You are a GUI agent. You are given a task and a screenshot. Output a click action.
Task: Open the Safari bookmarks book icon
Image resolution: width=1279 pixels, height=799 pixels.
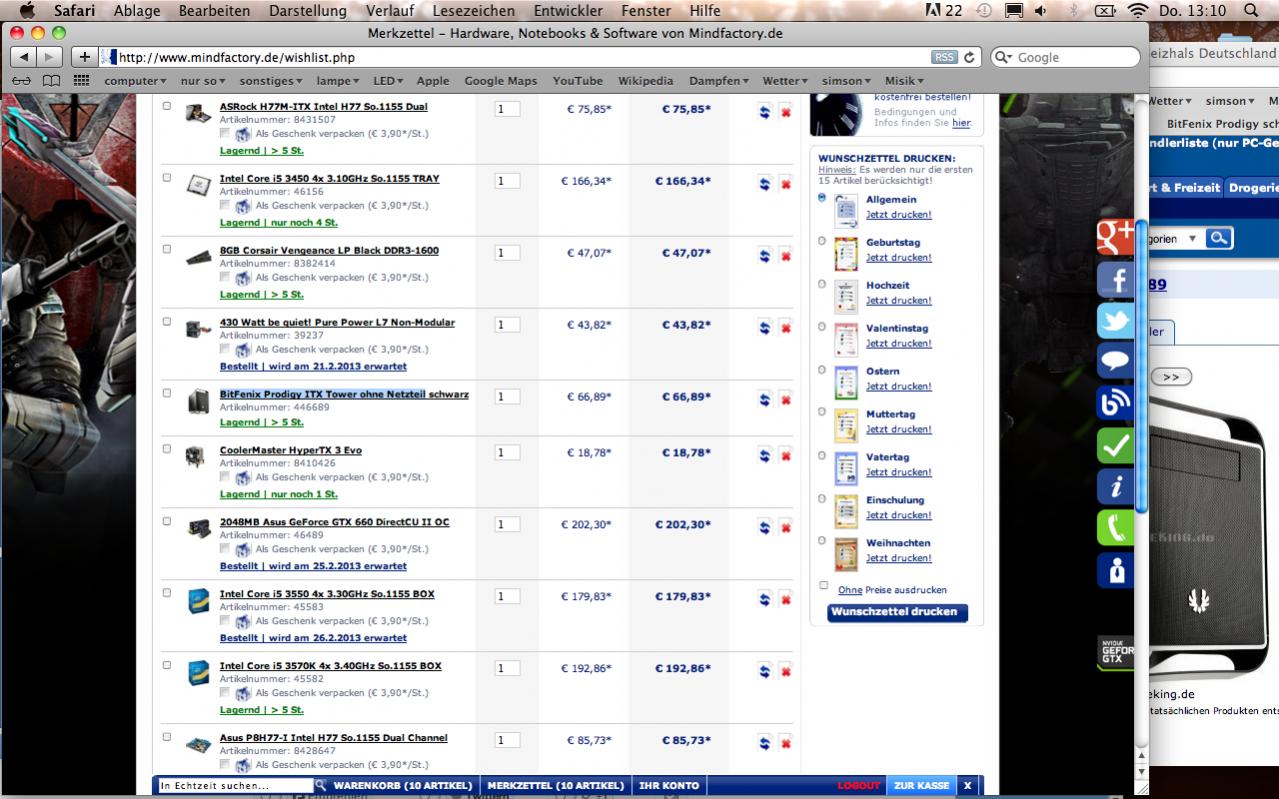click(x=52, y=81)
